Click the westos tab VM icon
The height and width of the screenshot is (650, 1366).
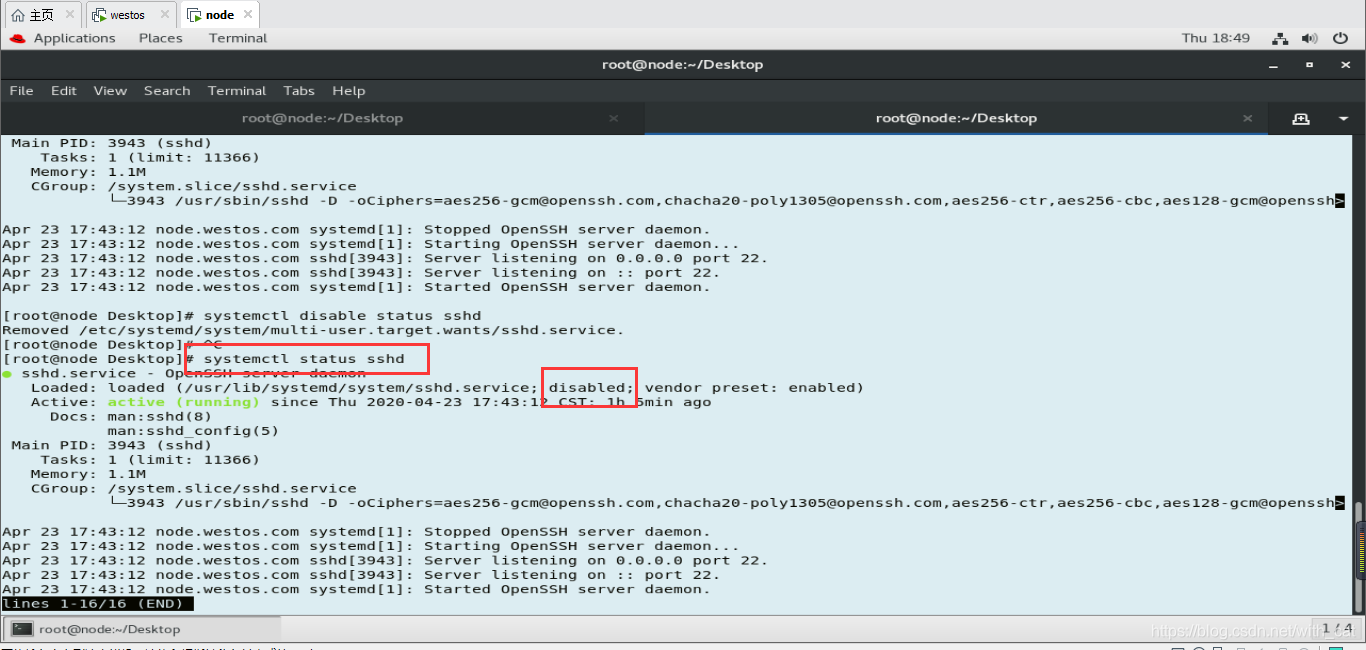click(99, 15)
